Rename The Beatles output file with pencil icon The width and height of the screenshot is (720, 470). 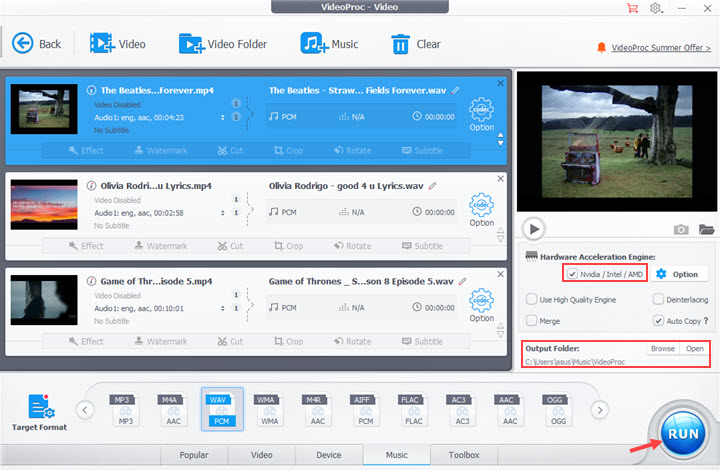point(455,90)
